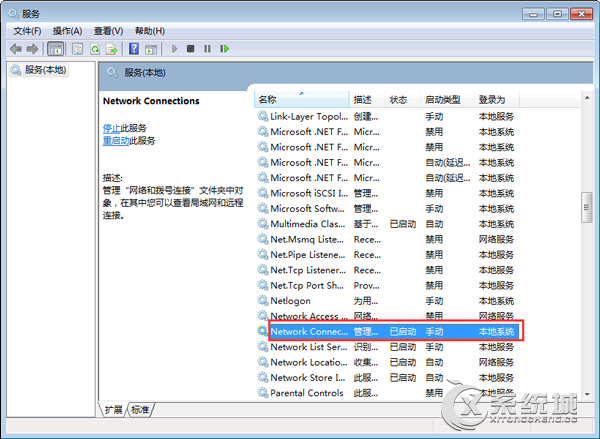This screenshot has height=439, width=600.
Task: Select the Microsoft Softw... service
Action: click(x=388, y=209)
